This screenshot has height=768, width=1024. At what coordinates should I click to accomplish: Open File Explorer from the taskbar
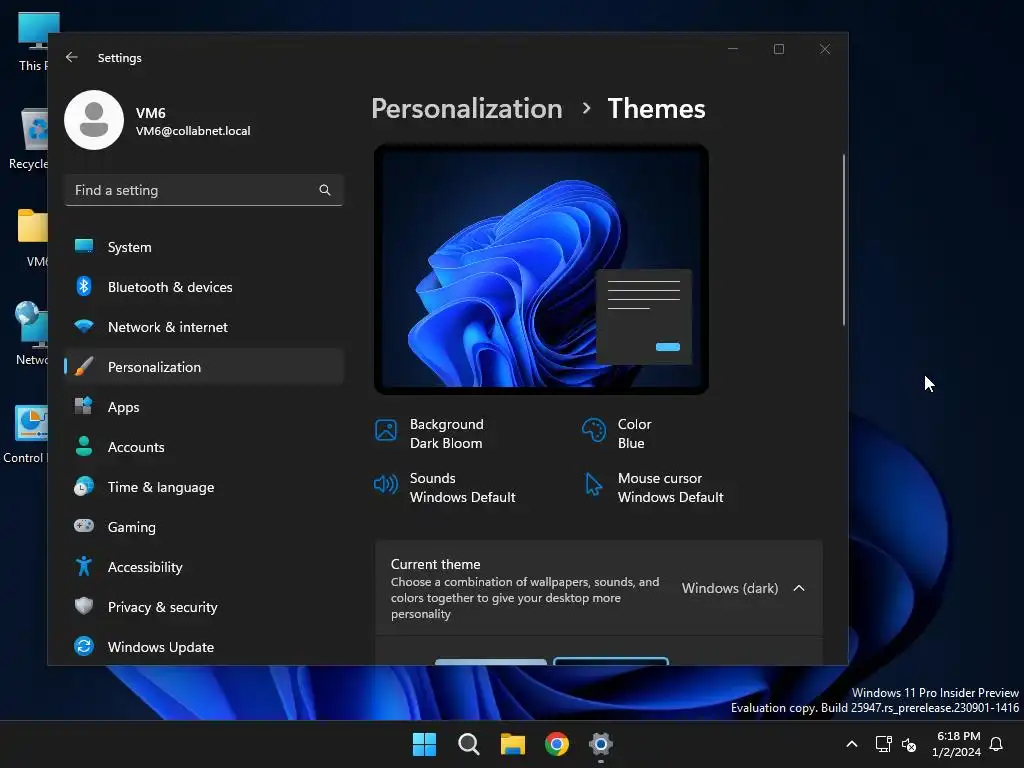(513, 744)
